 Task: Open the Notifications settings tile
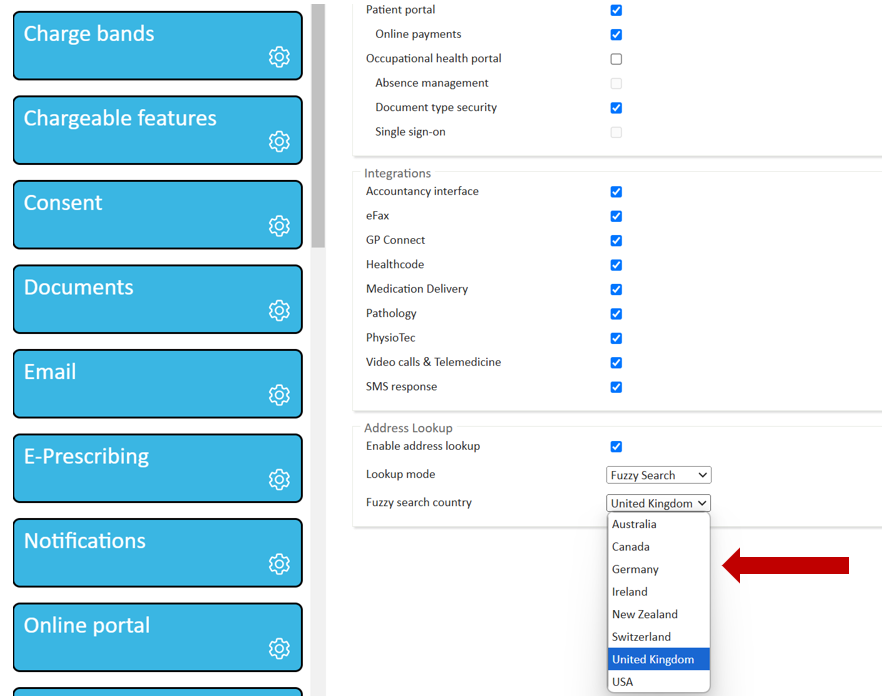point(140,552)
